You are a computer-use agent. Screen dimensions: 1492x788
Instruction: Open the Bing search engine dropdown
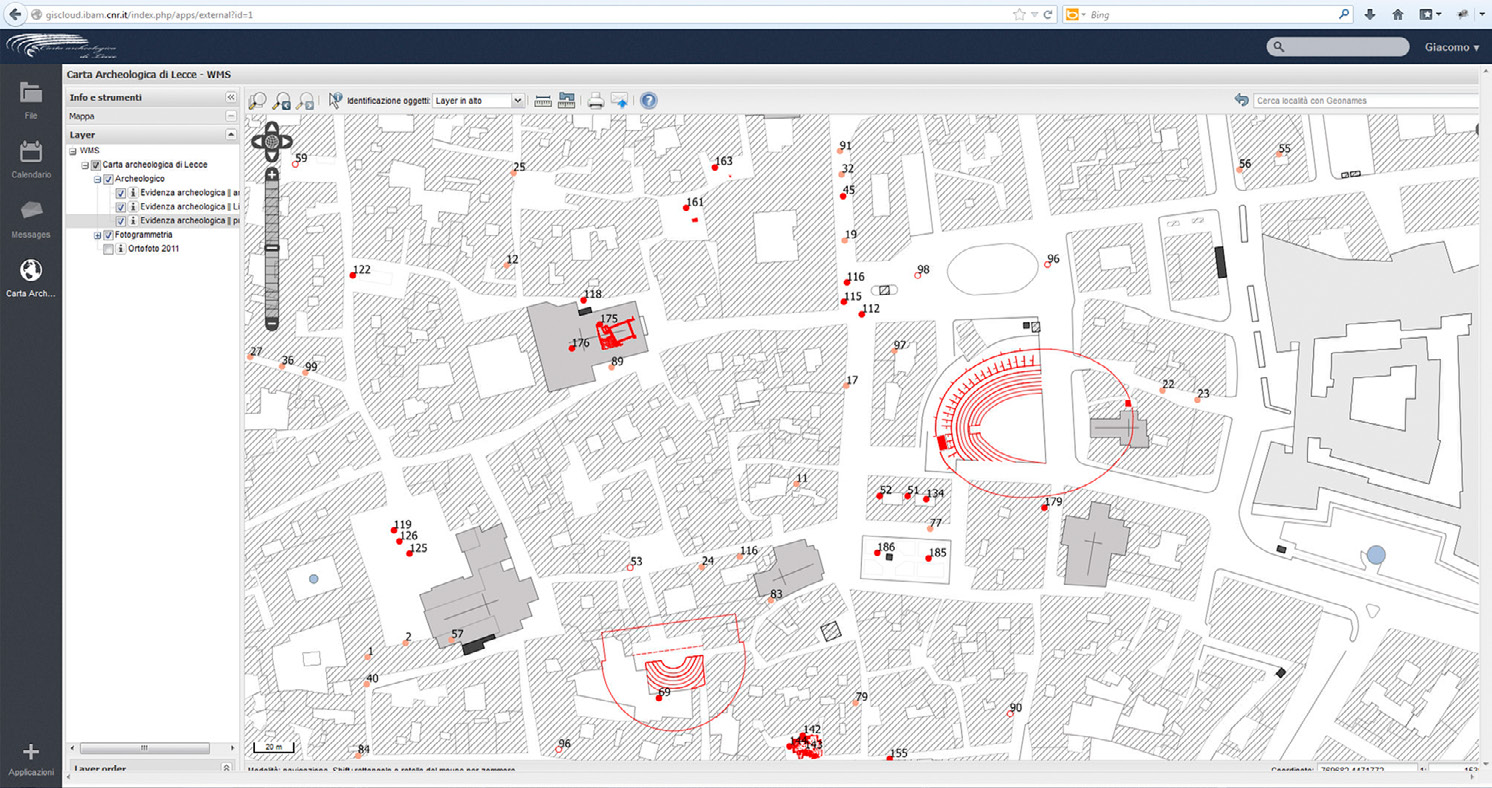pyautogui.click(x=1075, y=15)
